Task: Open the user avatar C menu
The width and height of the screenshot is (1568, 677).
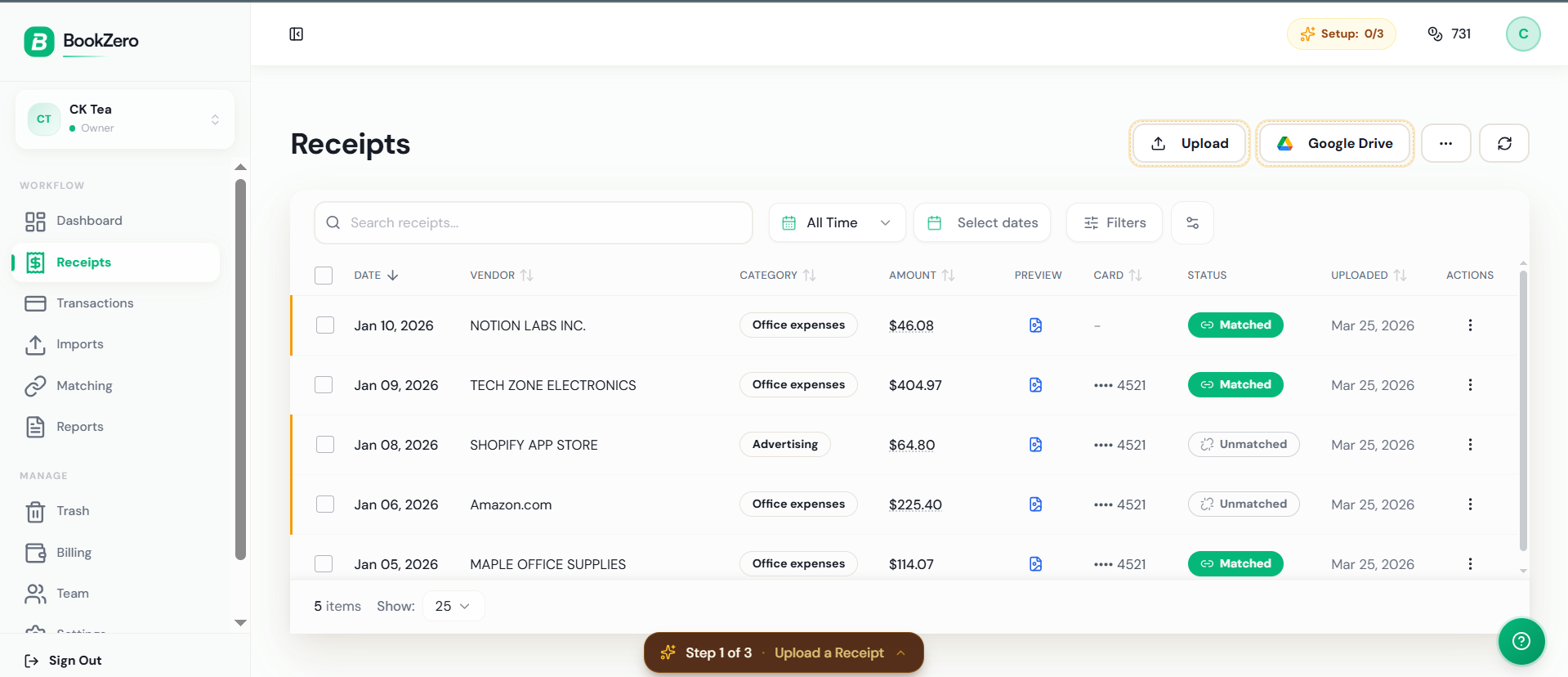Action: [x=1523, y=34]
